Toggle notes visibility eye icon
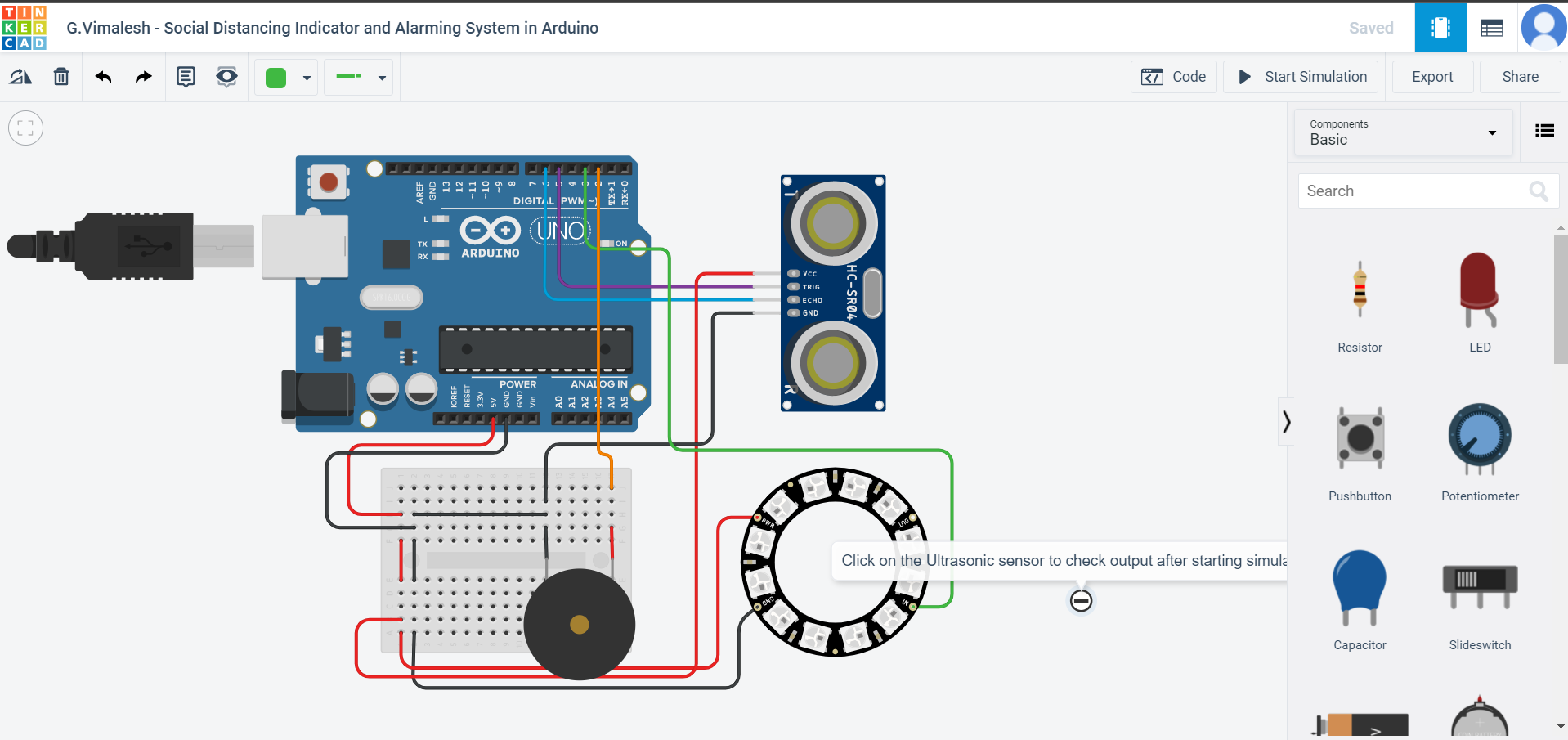Image resolution: width=1568 pixels, height=740 pixels. click(x=226, y=77)
